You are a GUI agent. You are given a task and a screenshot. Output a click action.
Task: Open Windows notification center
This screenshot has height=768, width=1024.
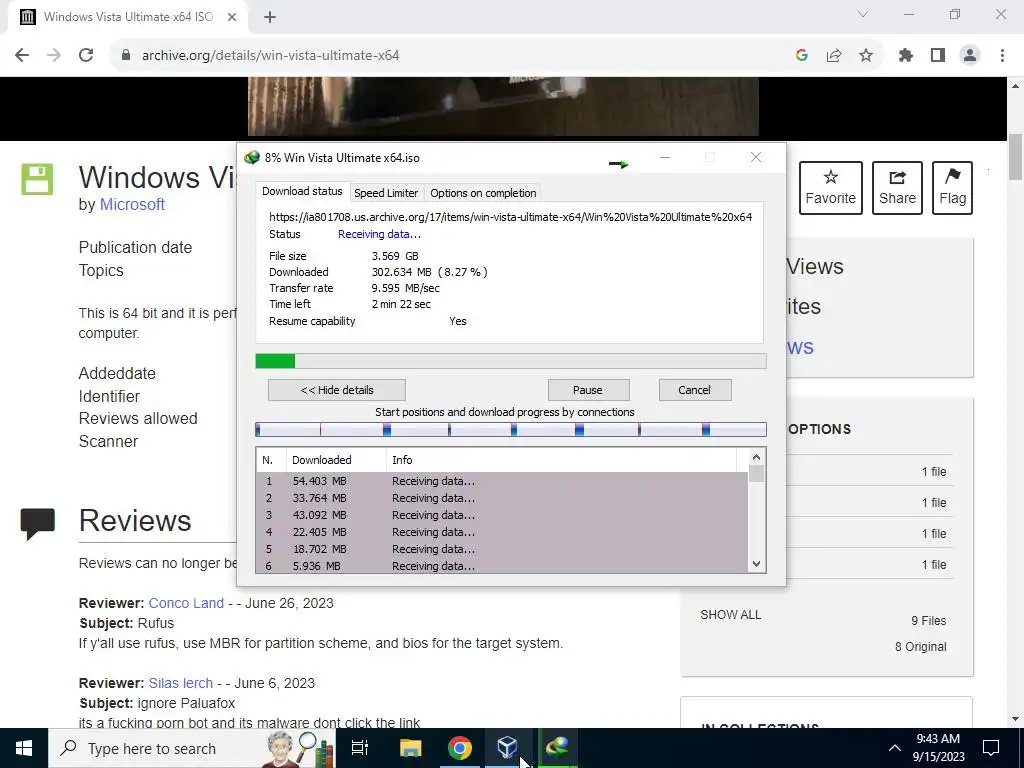pos(991,748)
